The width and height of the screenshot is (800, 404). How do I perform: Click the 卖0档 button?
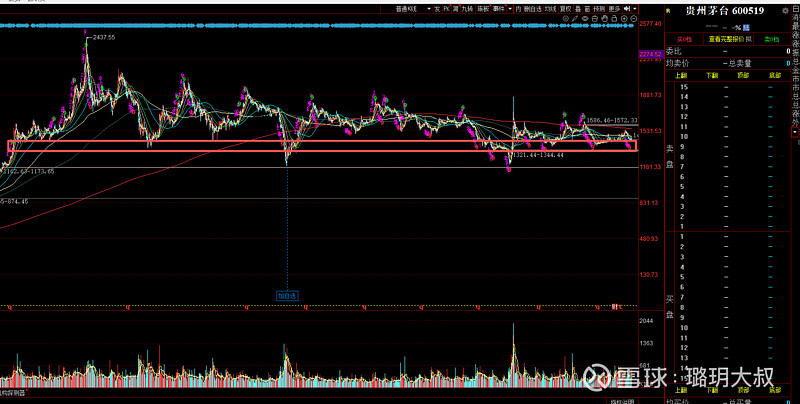[772, 39]
